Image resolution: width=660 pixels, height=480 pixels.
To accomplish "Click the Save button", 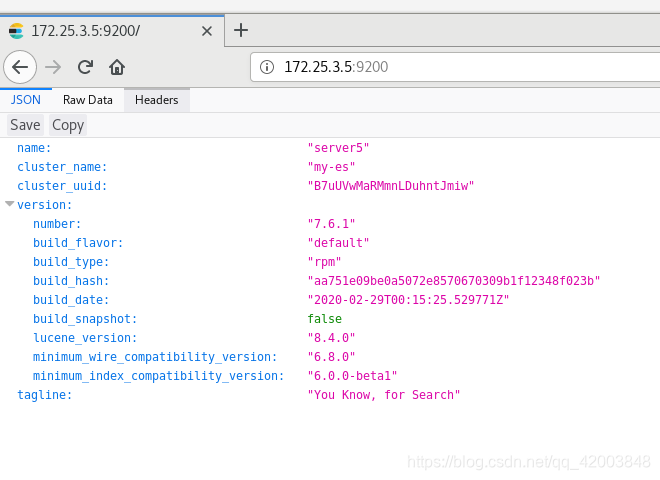I will point(25,125).
